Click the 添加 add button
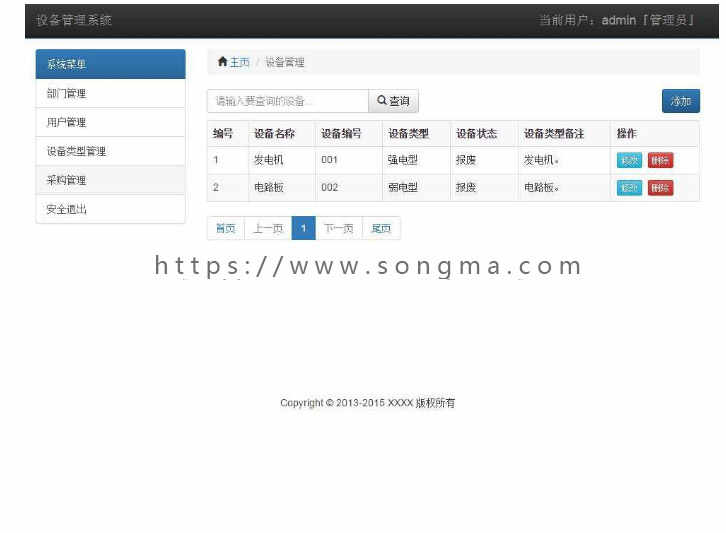This screenshot has width=726, height=533. point(681,101)
